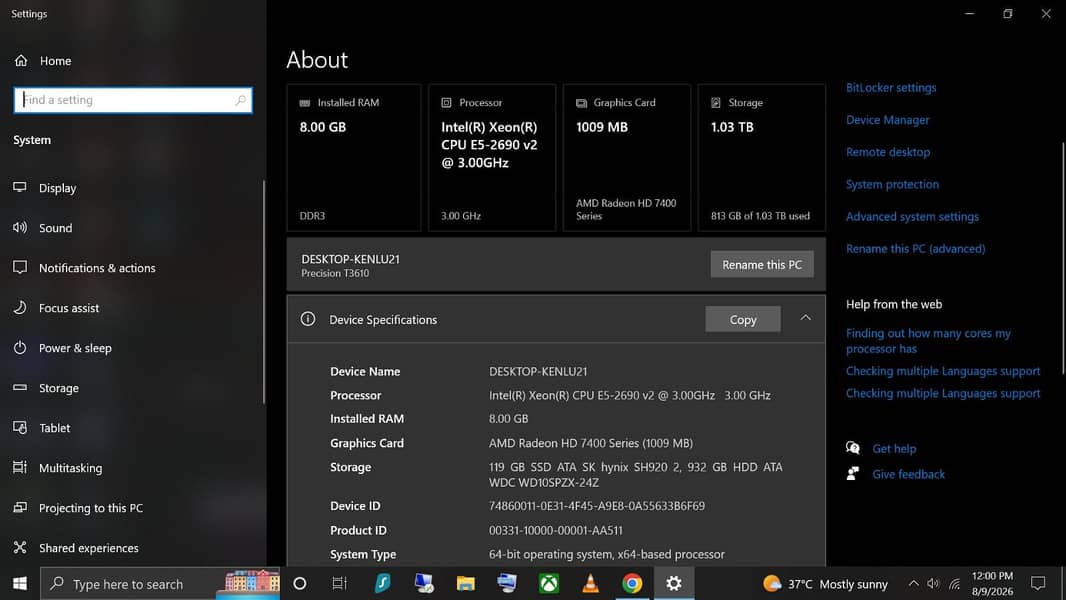The image size is (1066, 600).
Task: Click the 813 GB of 1.03 TB used text
Action: (760, 216)
